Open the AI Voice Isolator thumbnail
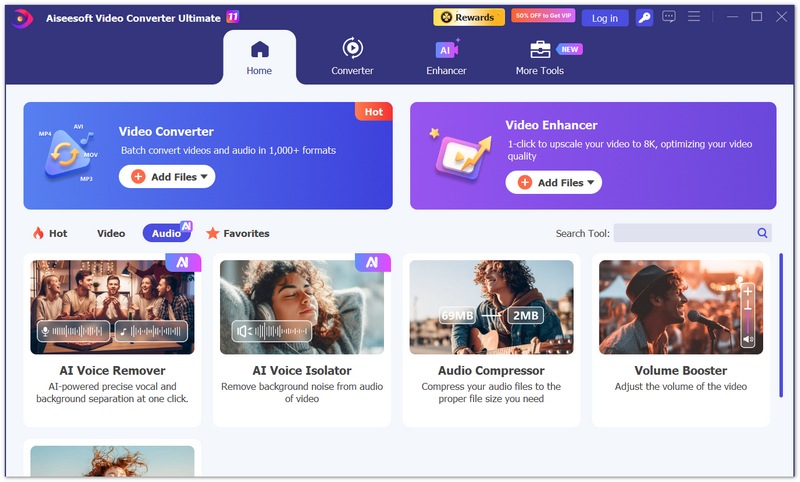Image resolution: width=800 pixels, height=482 pixels. pyautogui.click(x=302, y=307)
